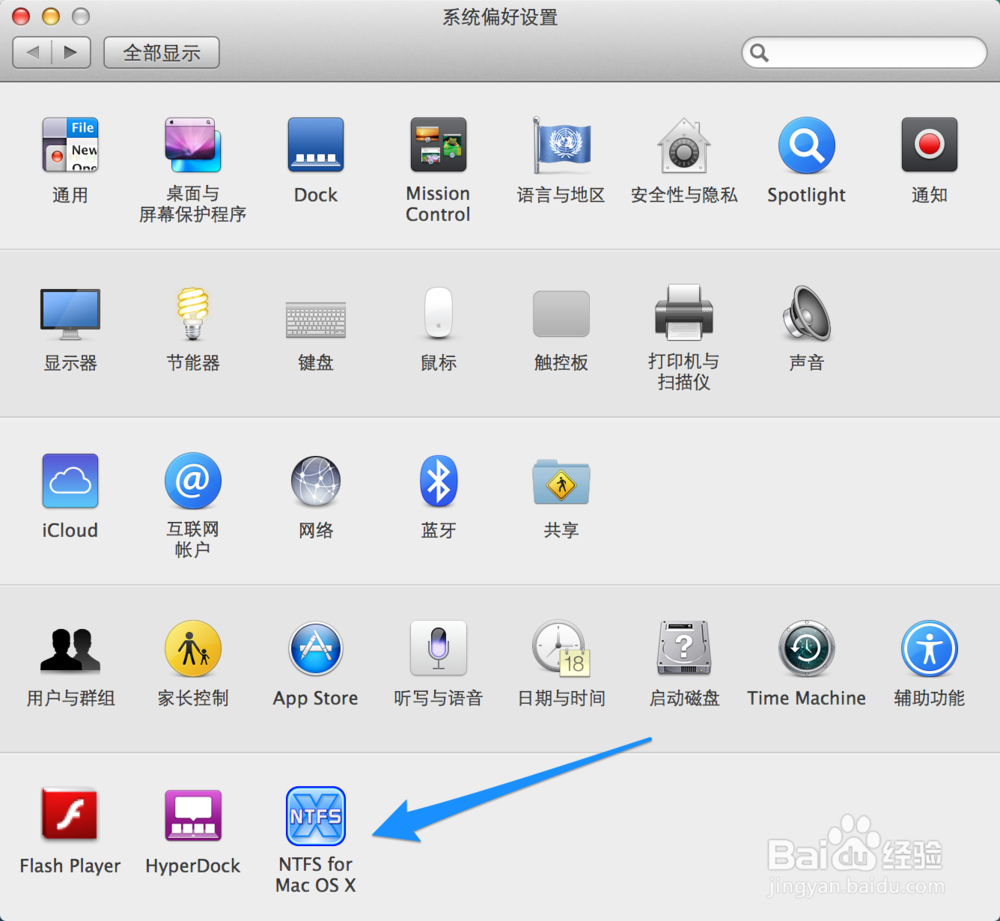
Task: Open the Spotlight preference pane
Action: [806, 146]
